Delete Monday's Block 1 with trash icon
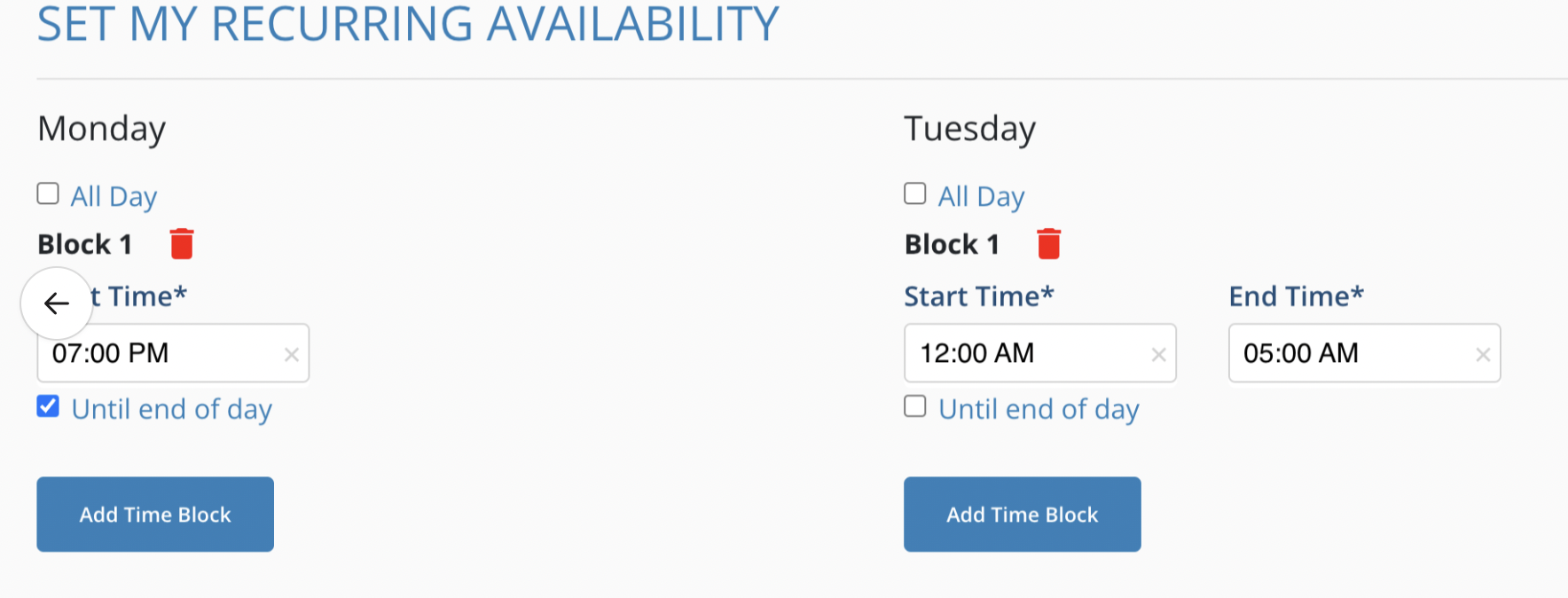The image size is (1568, 598). tap(182, 244)
